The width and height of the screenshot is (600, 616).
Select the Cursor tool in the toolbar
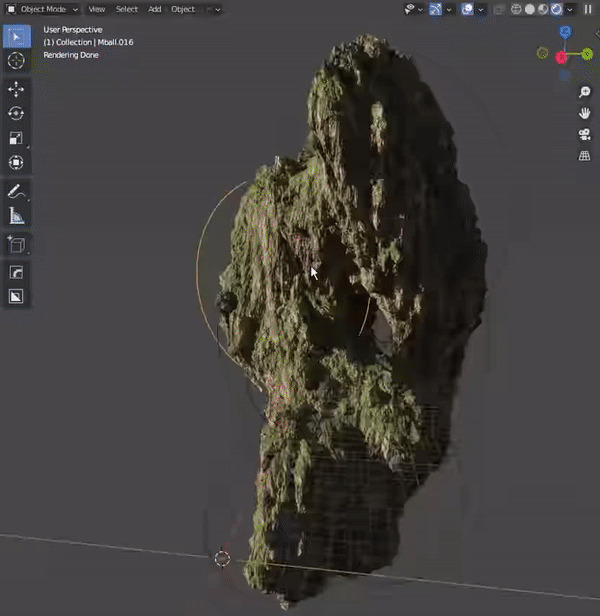17,61
